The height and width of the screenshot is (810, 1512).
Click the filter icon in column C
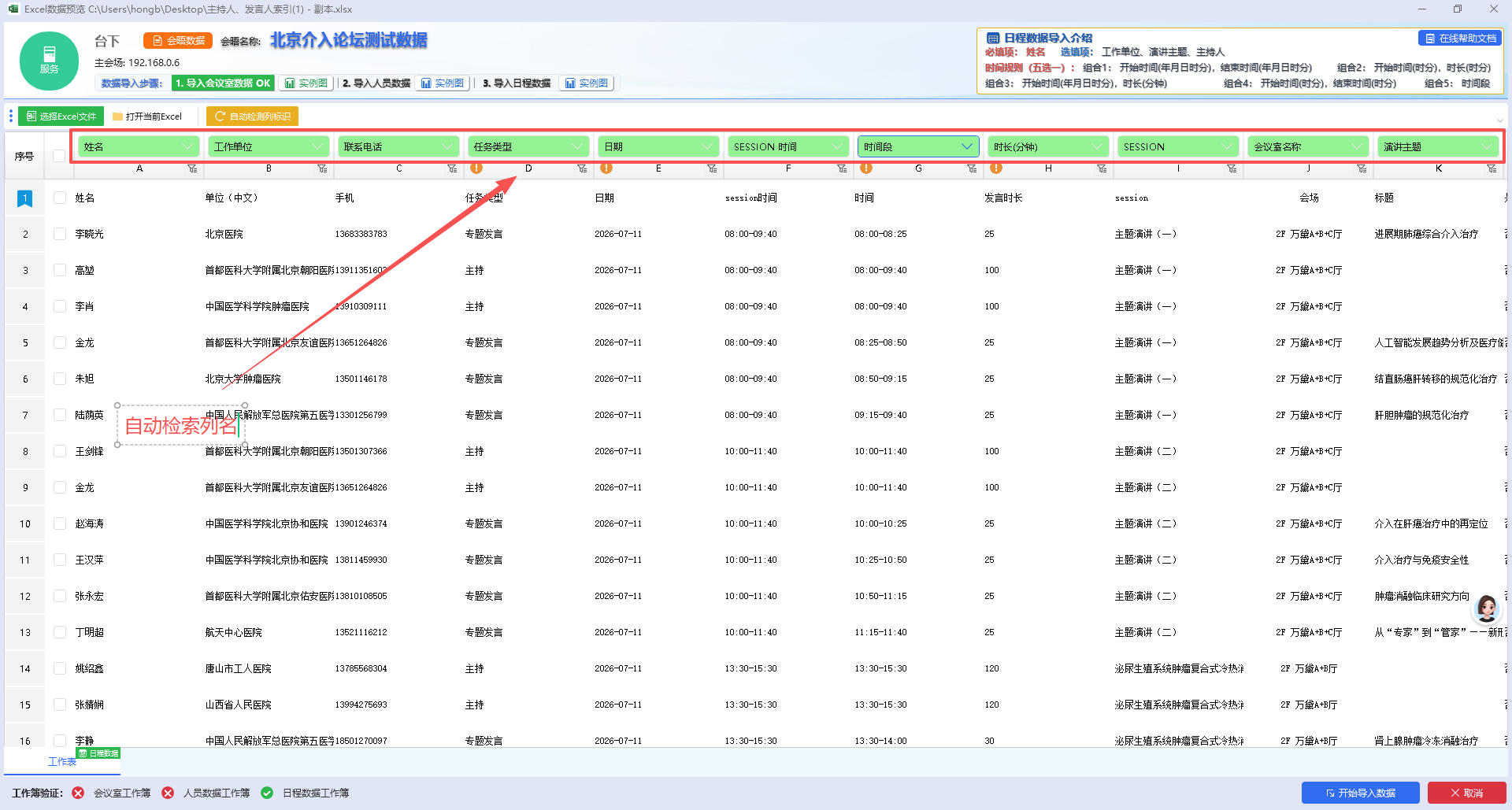point(452,168)
